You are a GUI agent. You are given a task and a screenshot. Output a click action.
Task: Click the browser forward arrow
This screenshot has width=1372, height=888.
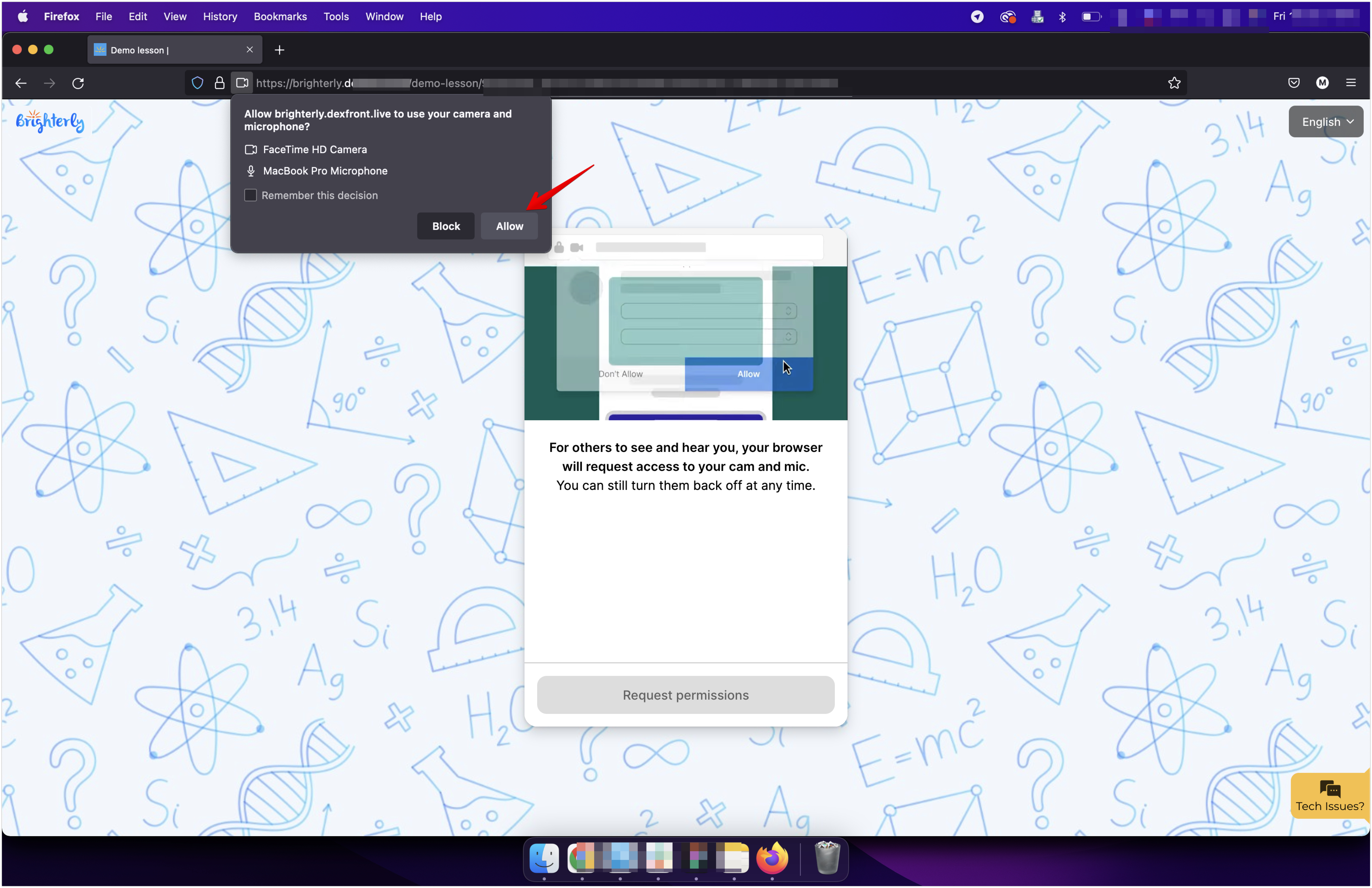tap(49, 83)
